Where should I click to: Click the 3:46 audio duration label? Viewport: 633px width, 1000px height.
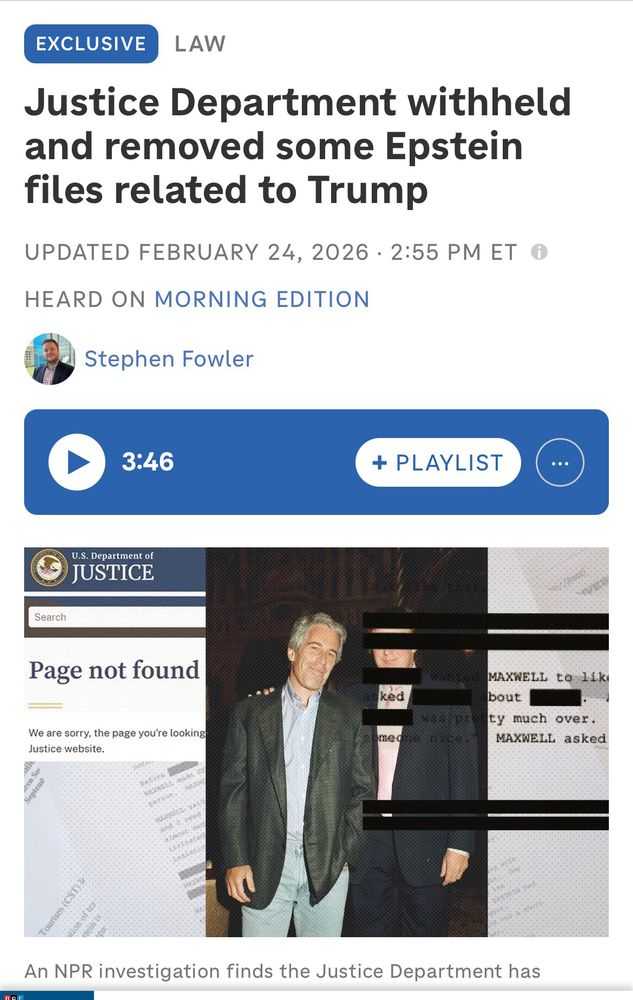148,462
